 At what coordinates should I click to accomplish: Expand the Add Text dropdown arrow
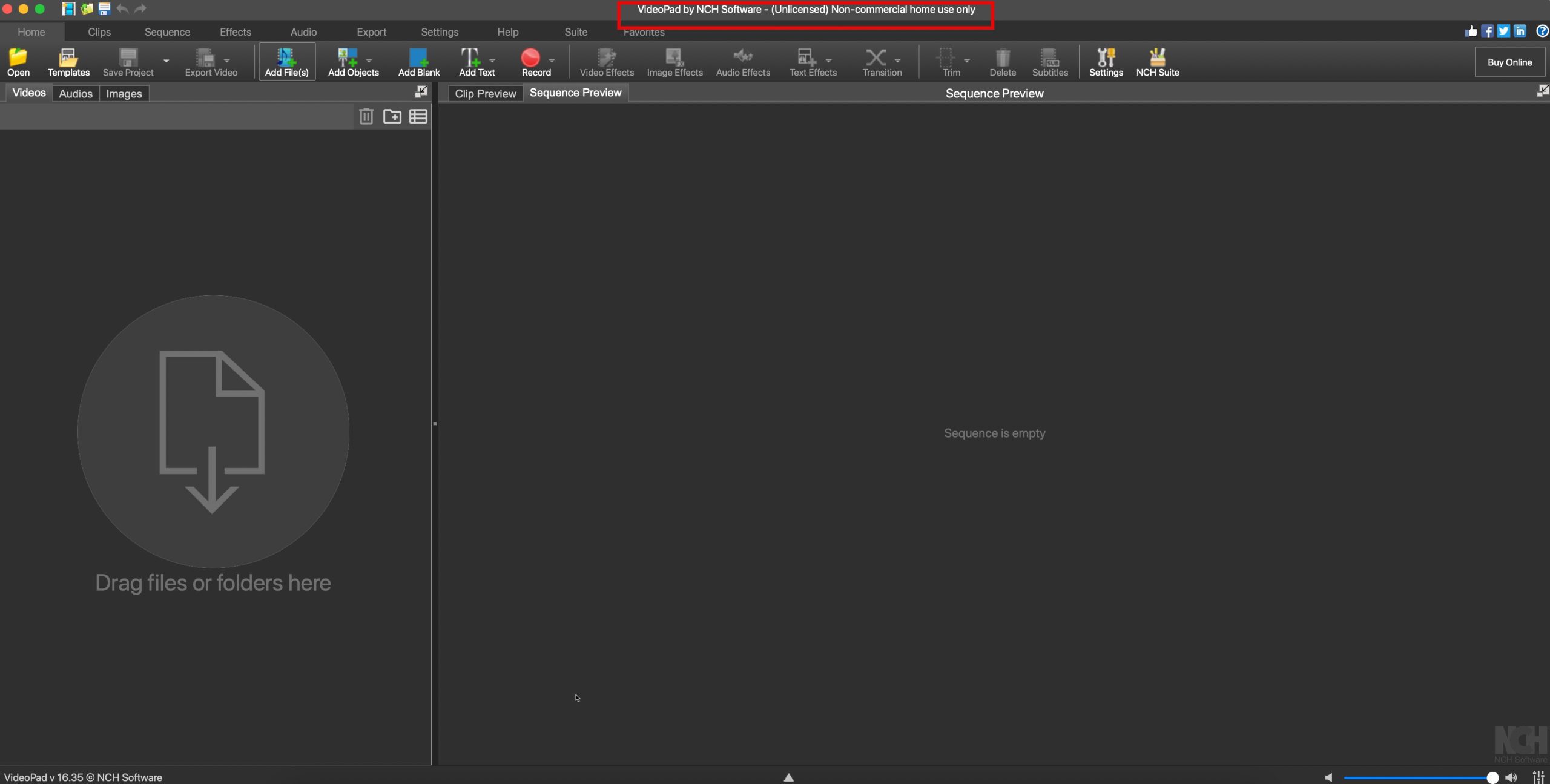492,61
